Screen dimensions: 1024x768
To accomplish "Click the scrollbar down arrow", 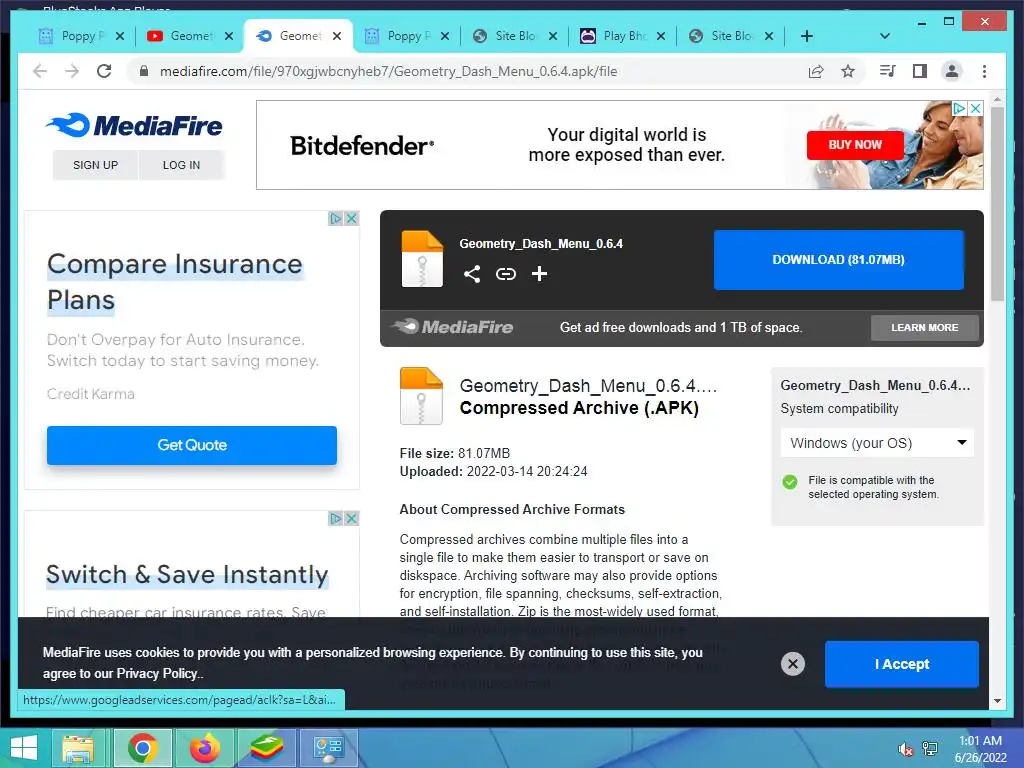I will click(997, 701).
